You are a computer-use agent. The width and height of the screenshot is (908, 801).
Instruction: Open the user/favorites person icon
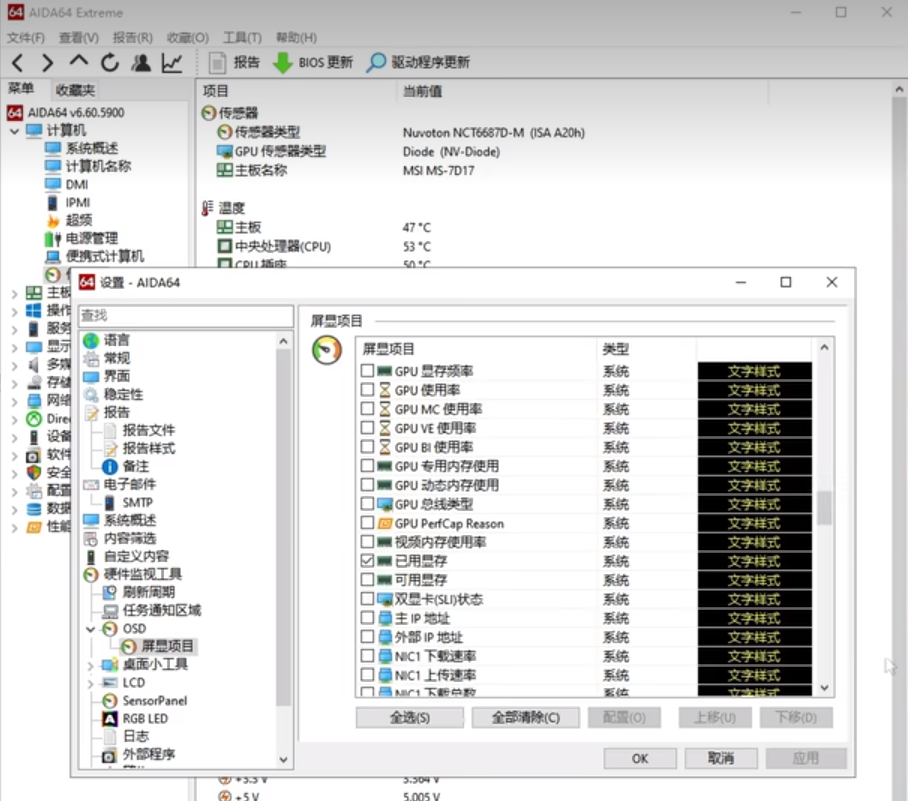coord(141,63)
